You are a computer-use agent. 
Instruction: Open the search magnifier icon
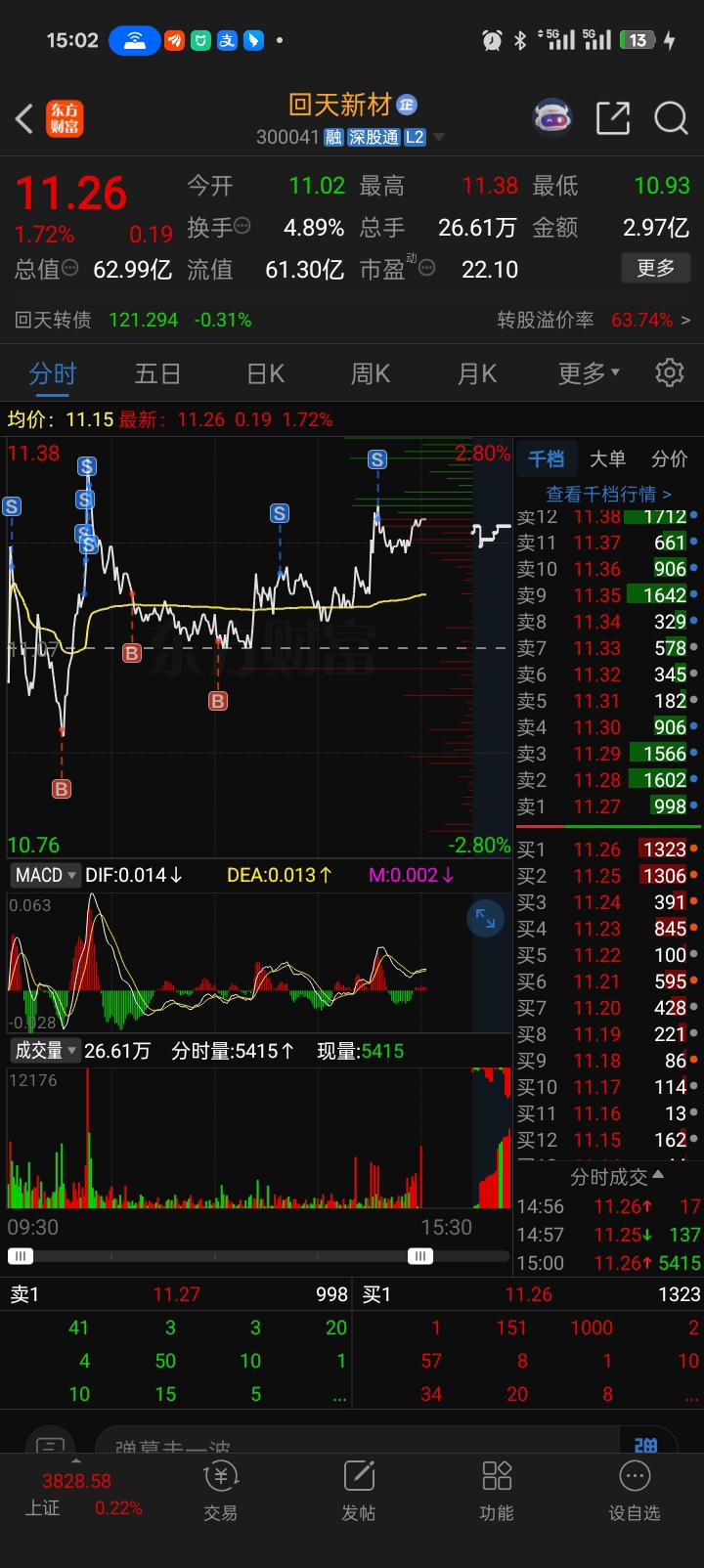671,118
